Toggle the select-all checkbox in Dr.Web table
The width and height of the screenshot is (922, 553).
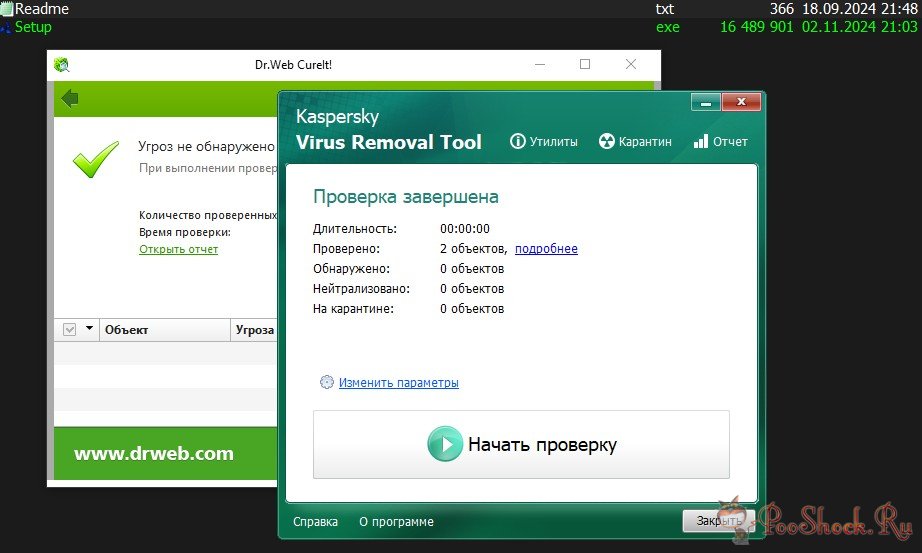69,329
